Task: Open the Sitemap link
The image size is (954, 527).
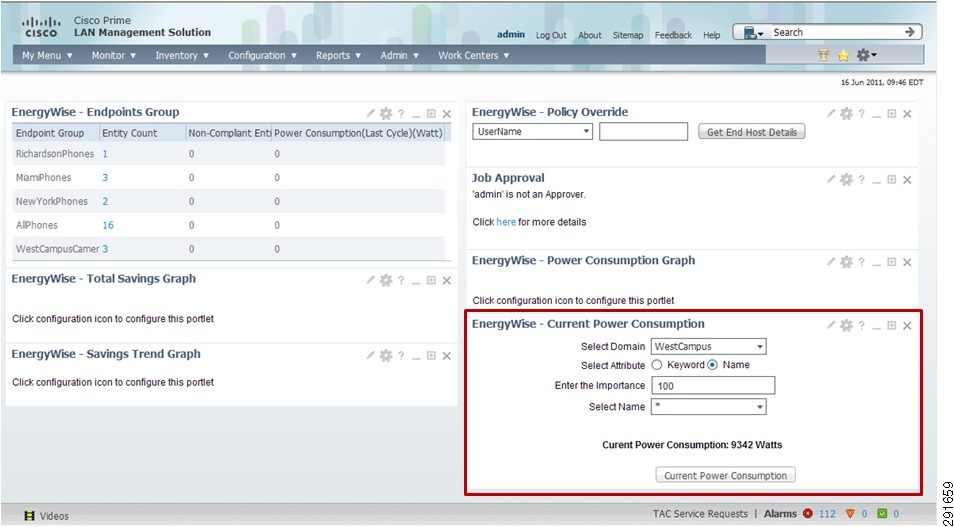Action: [628, 35]
